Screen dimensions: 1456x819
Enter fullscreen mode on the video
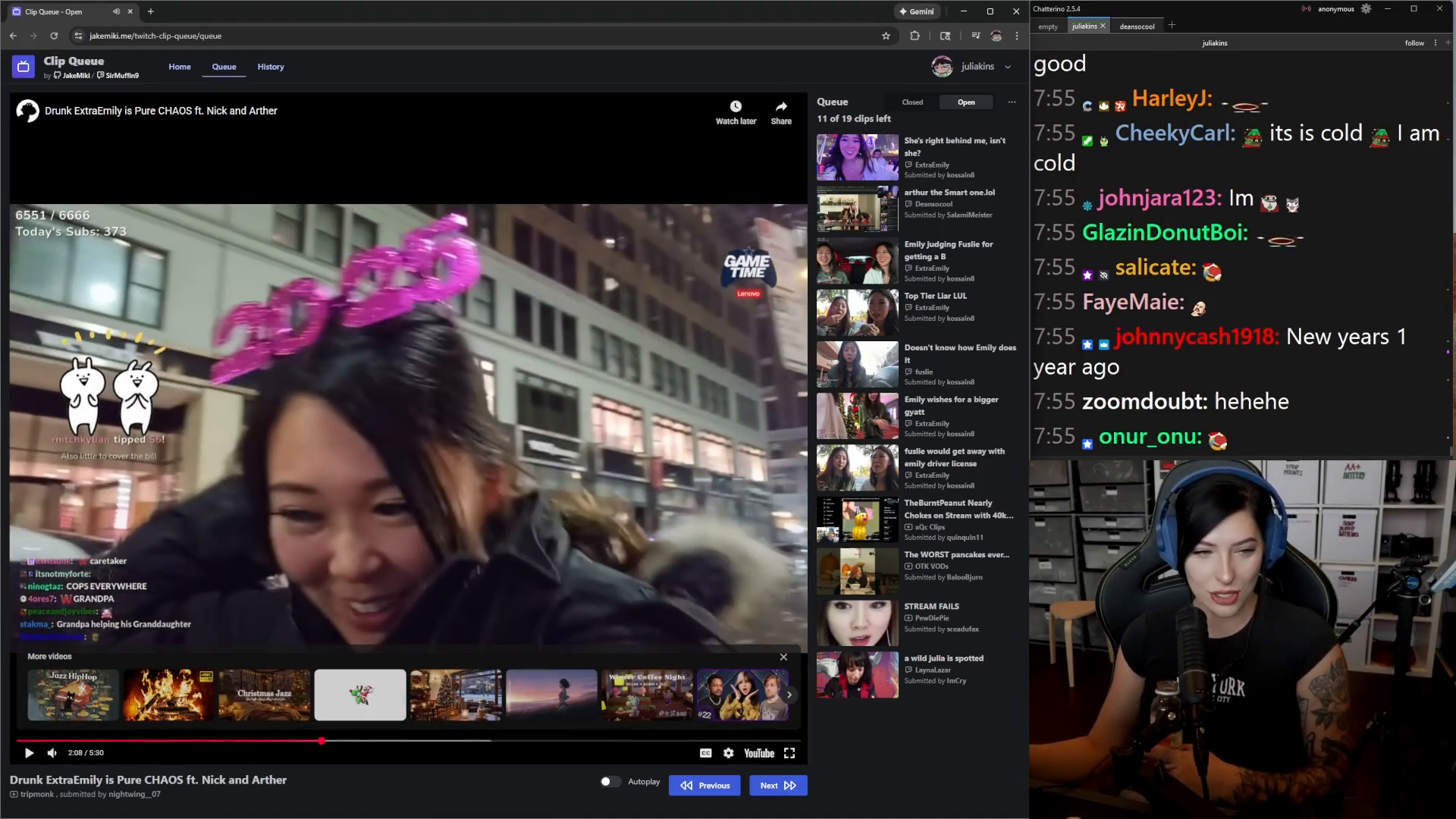coord(789,752)
